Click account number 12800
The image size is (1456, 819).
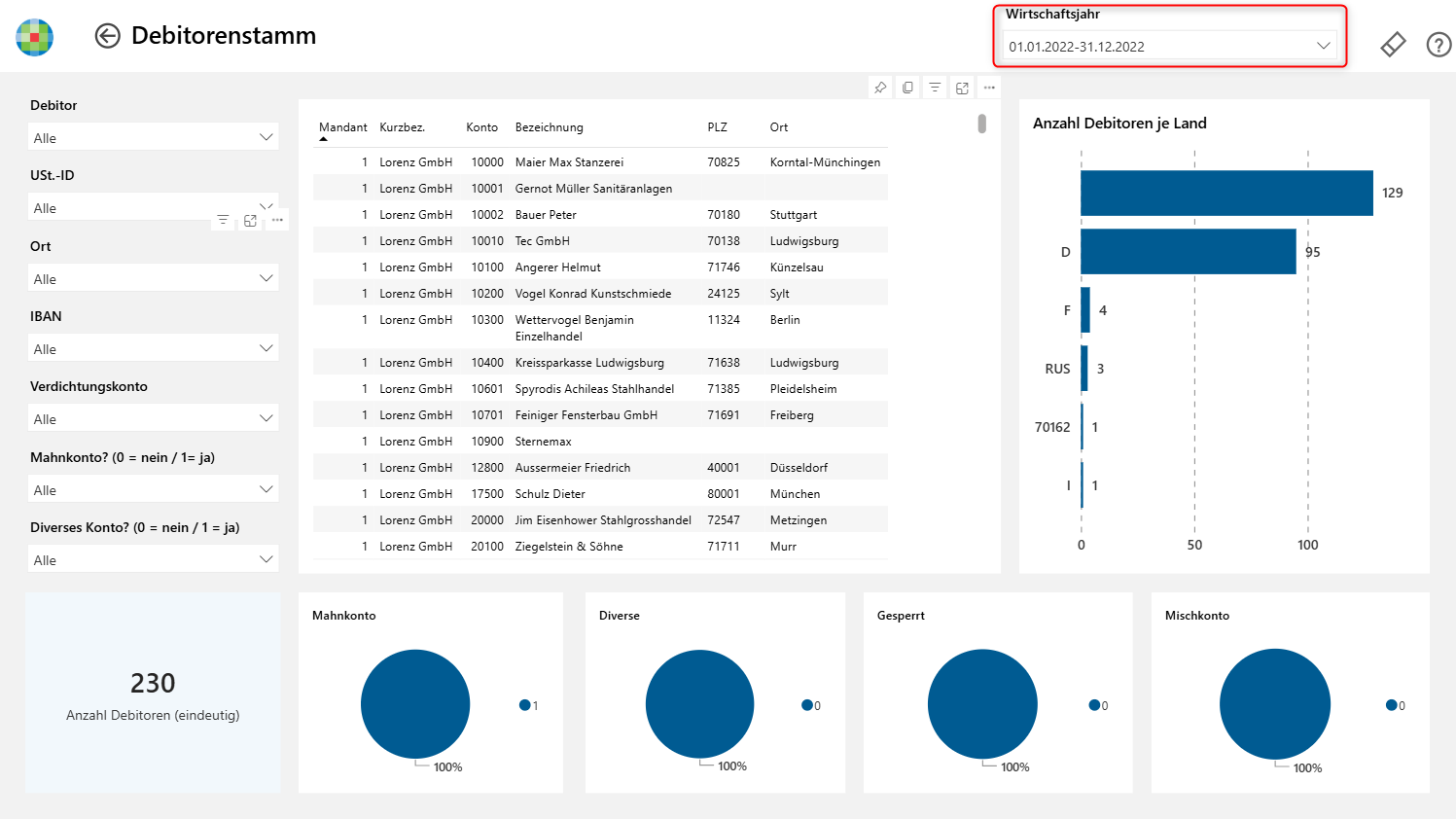click(x=487, y=468)
